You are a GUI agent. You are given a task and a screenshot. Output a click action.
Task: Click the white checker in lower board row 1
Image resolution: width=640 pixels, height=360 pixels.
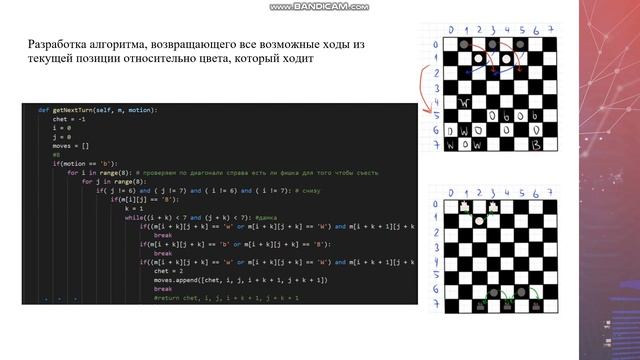pyautogui.click(x=479, y=221)
